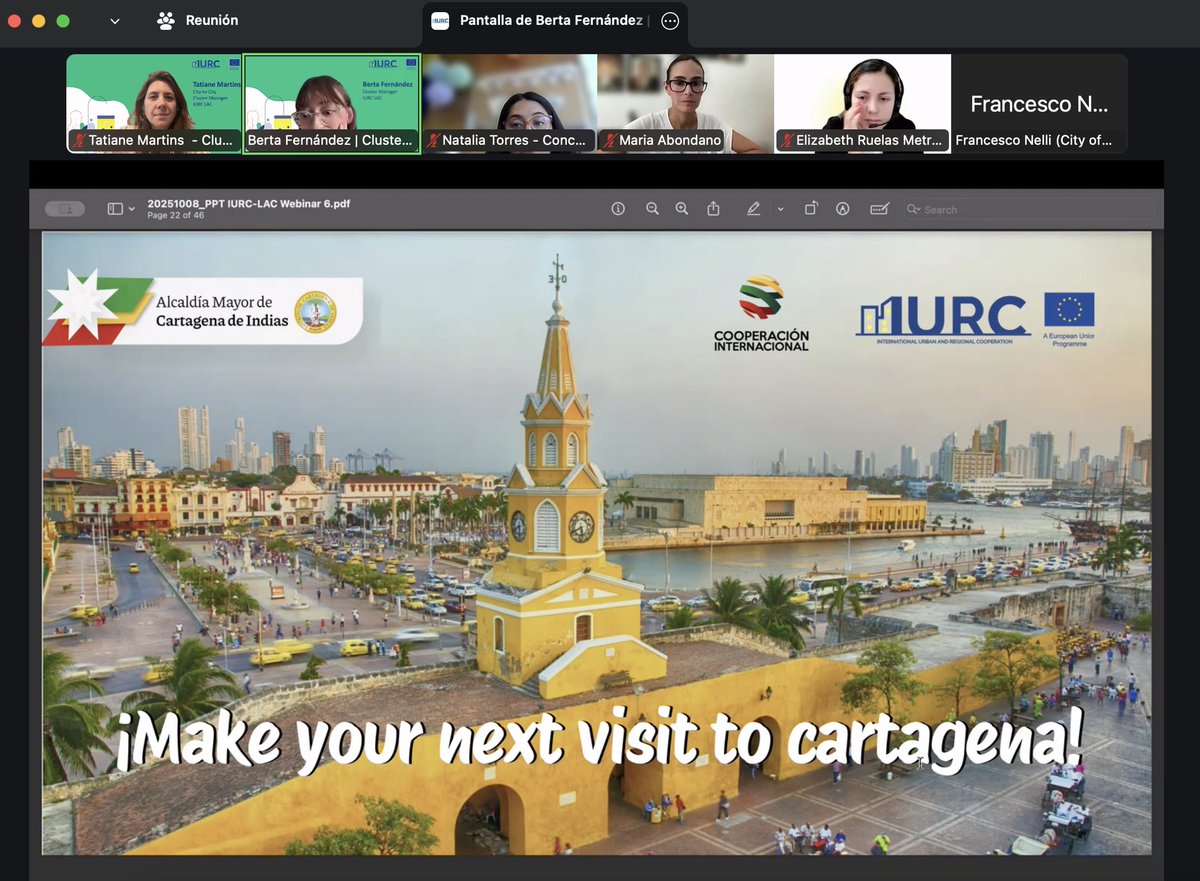Open the Markup tool dropdown arrow
Viewport: 1200px width, 881px height.
(780, 208)
